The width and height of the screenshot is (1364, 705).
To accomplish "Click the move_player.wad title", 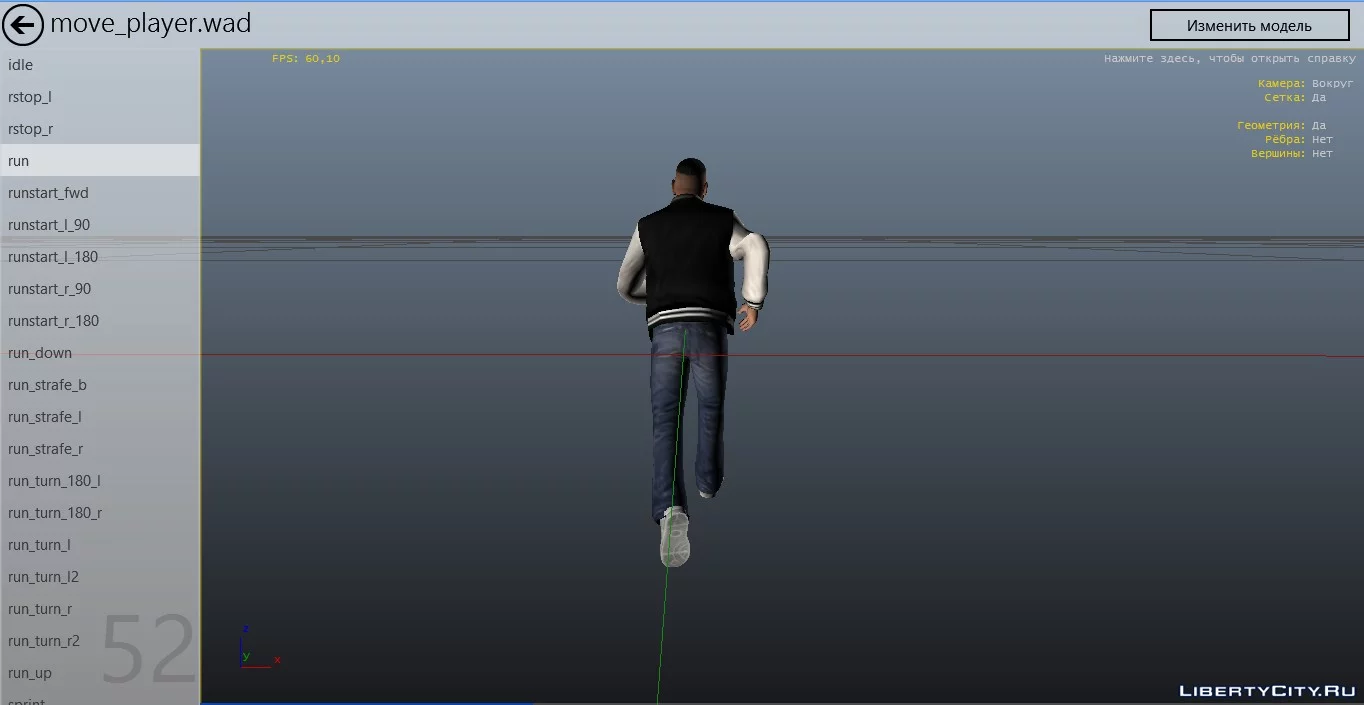I will tap(151, 23).
